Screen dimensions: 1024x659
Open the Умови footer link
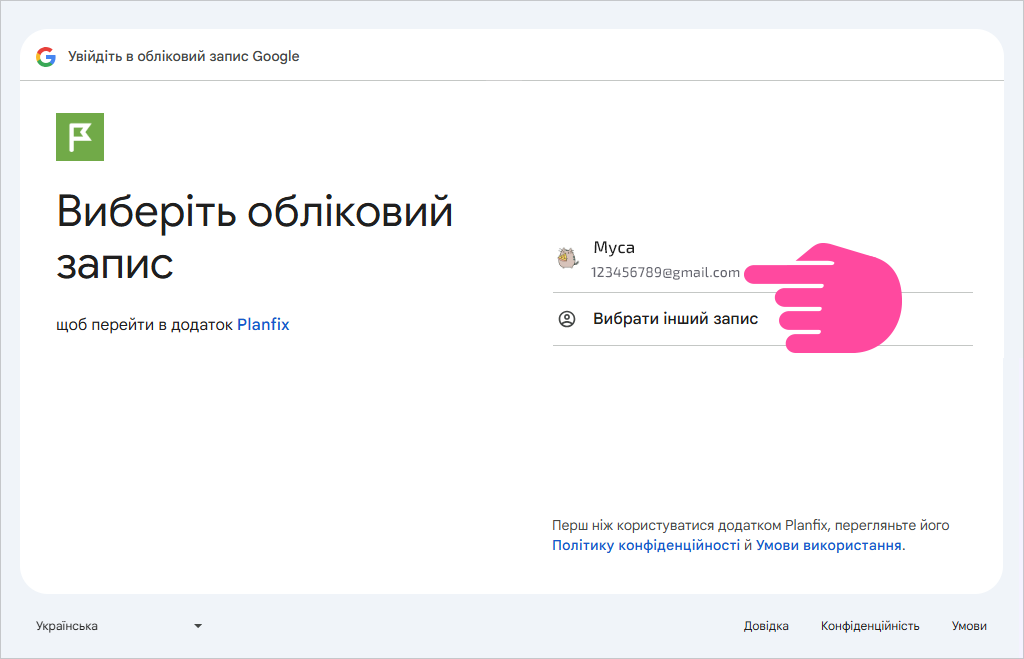click(x=969, y=626)
